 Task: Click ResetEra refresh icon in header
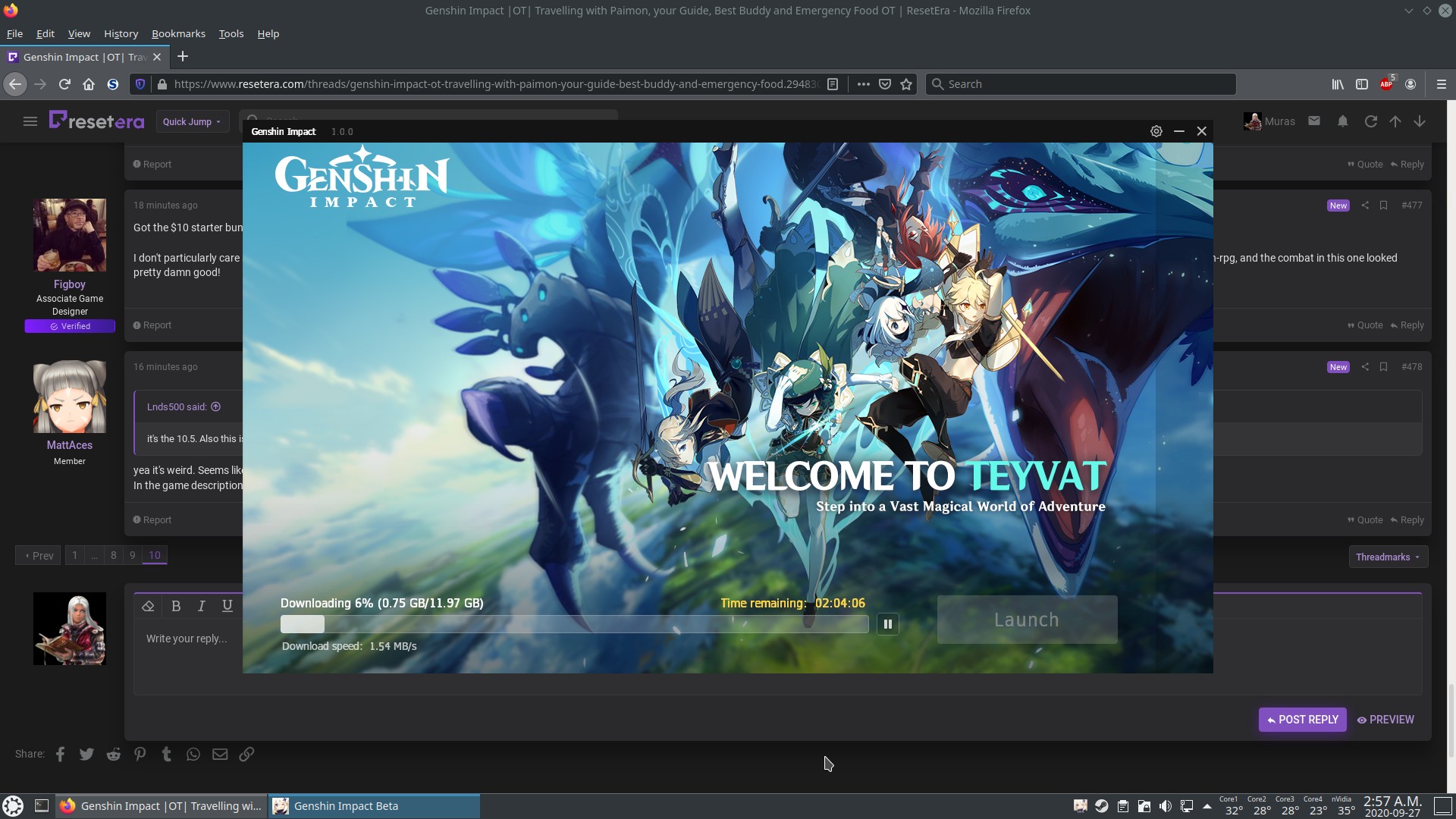(1370, 121)
